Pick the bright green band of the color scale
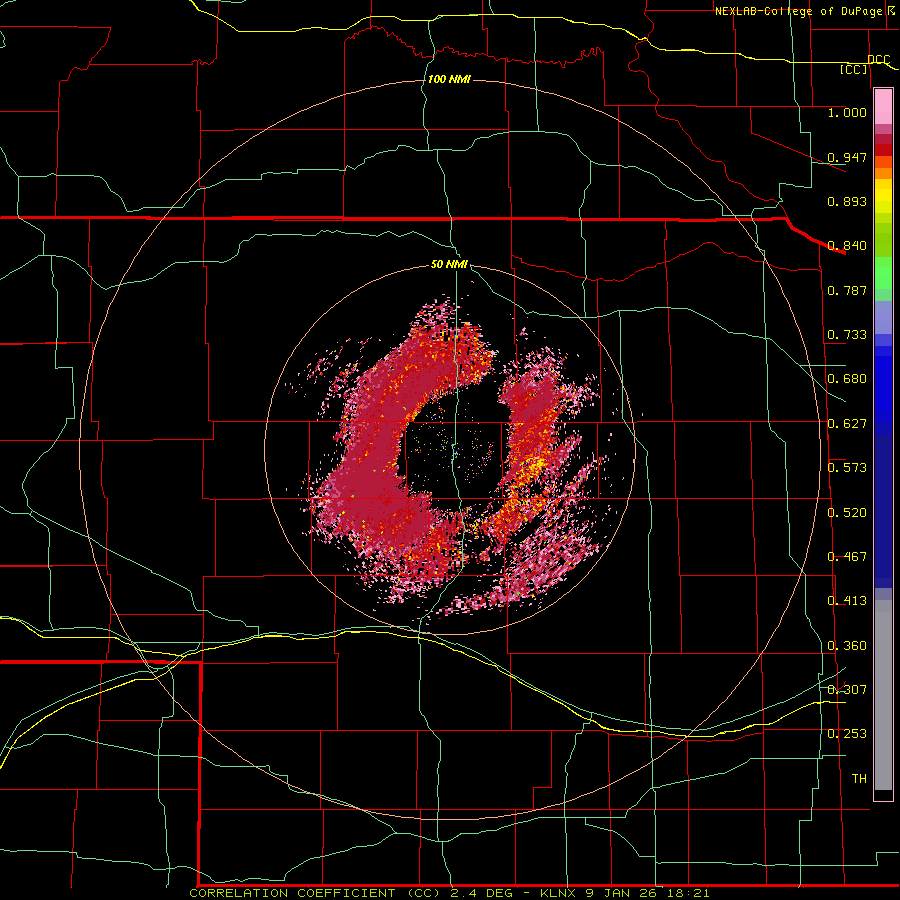Viewport: 900px width, 900px height. pyautogui.click(x=883, y=273)
